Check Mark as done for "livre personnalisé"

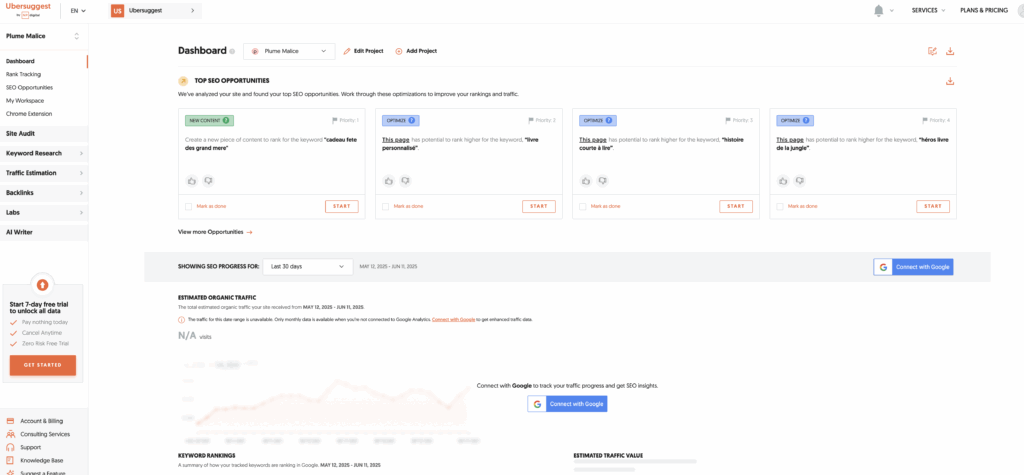tap(386, 206)
